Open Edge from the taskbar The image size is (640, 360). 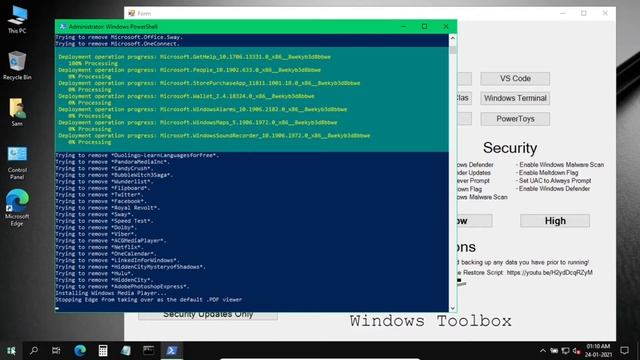[80, 351]
